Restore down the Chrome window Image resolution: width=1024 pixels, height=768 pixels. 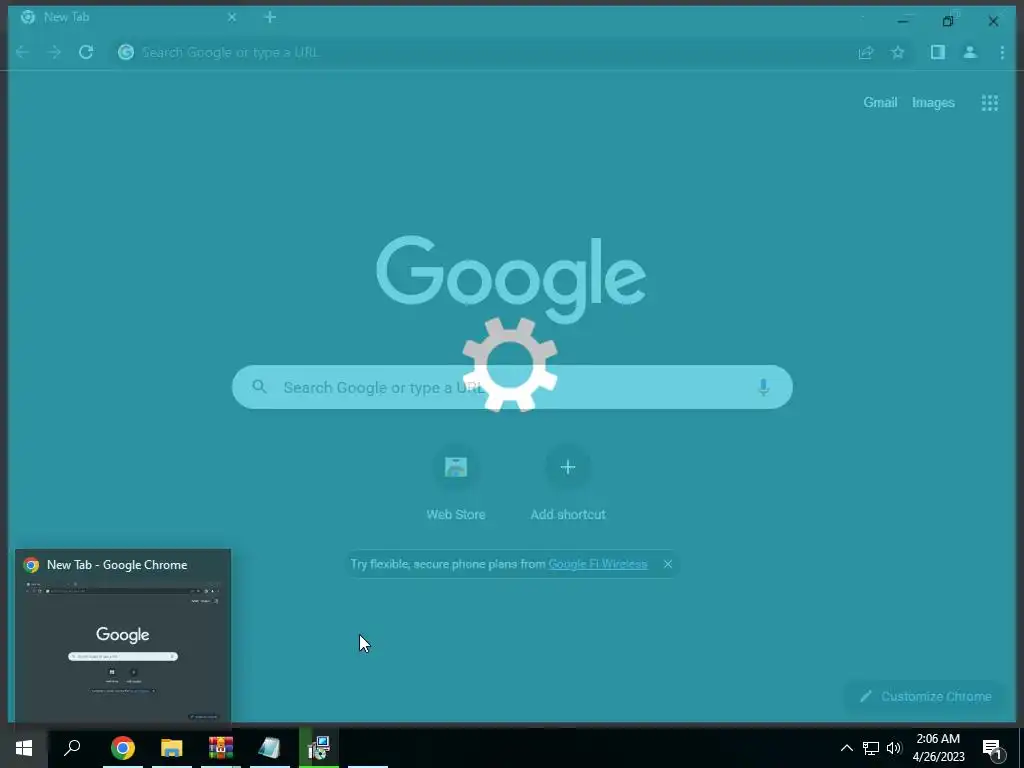[948, 21]
